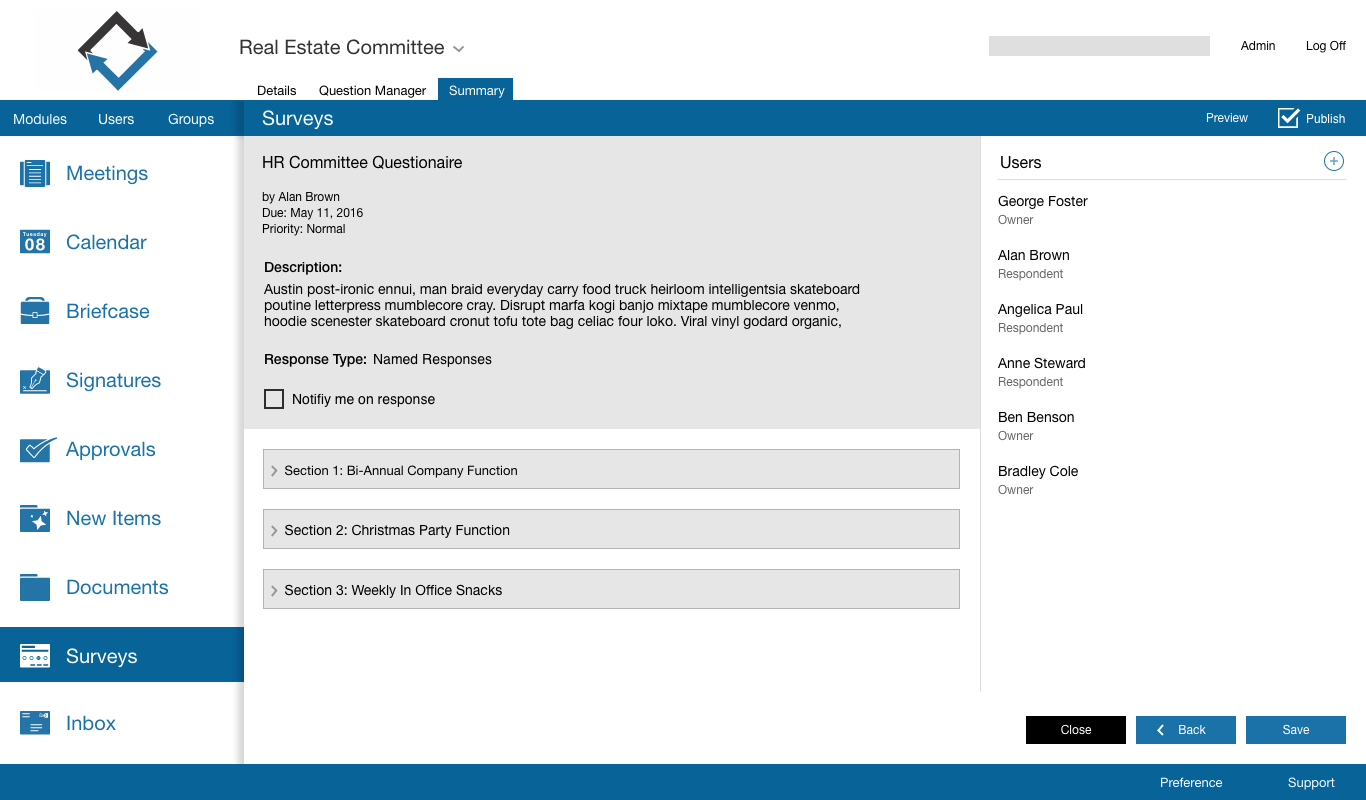
Task: Click the Named Responses value
Action: [432, 359]
